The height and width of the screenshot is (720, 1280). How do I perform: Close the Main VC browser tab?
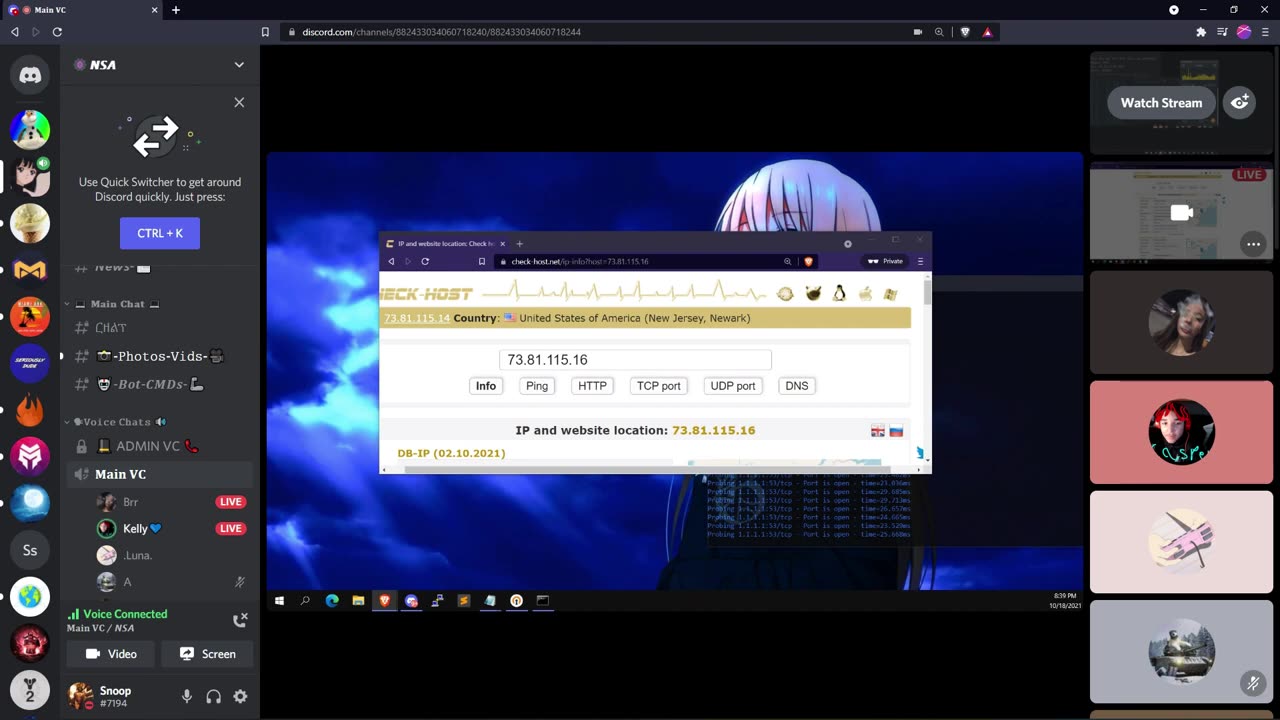click(155, 10)
